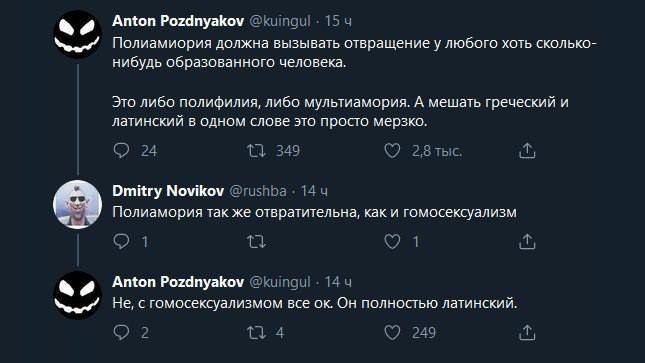Open Anton Pozdnyakov name in first tweet
The image size is (645, 363).
(x=178, y=21)
